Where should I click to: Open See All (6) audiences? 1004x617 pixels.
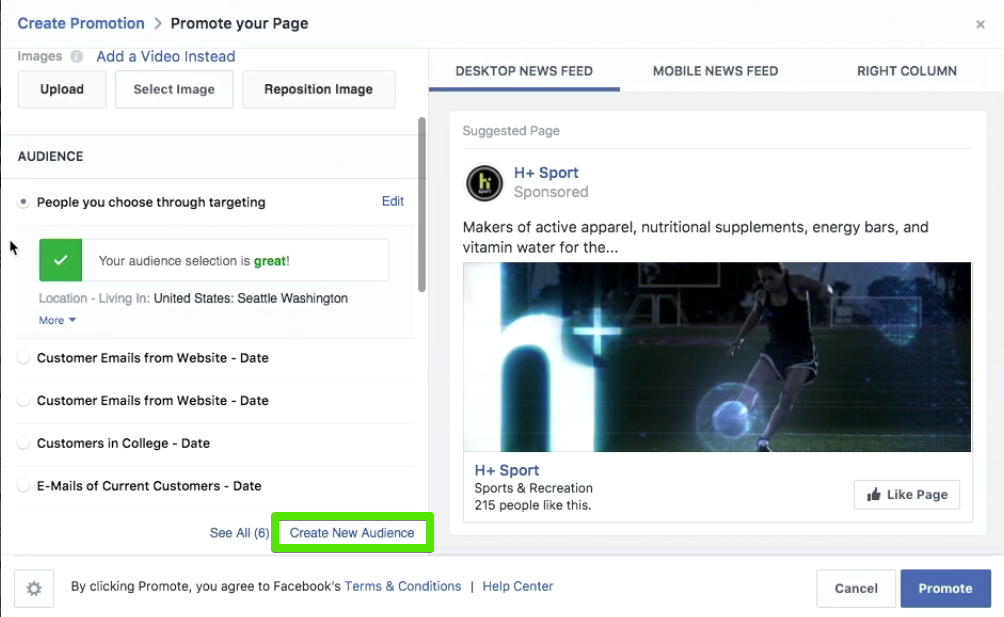[x=239, y=533]
